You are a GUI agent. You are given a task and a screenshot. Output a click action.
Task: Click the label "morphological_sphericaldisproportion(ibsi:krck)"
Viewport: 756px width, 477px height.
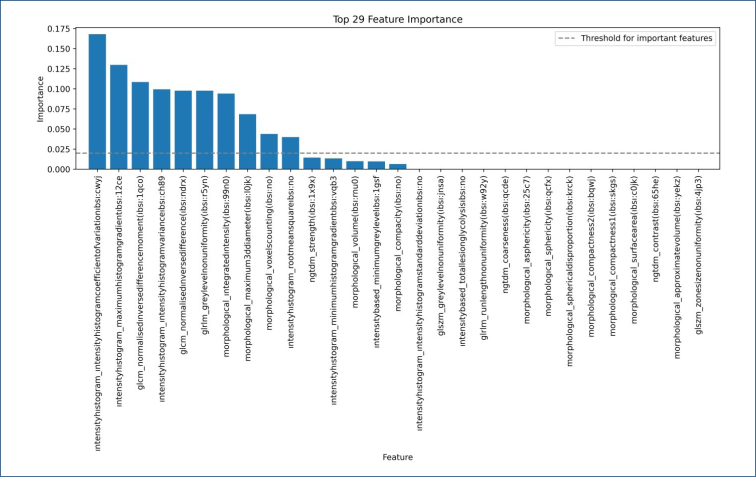click(x=569, y=271)
